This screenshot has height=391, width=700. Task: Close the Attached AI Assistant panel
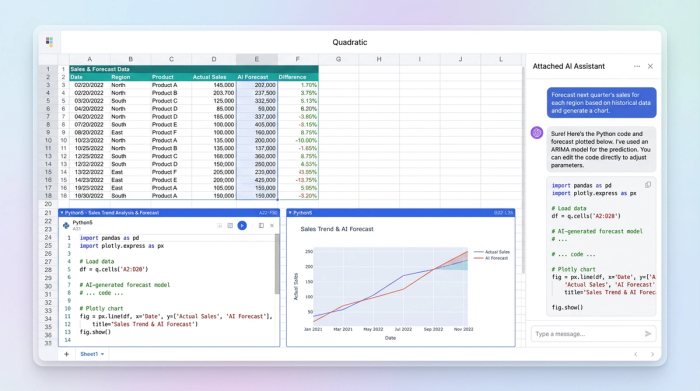click(650, 66)
